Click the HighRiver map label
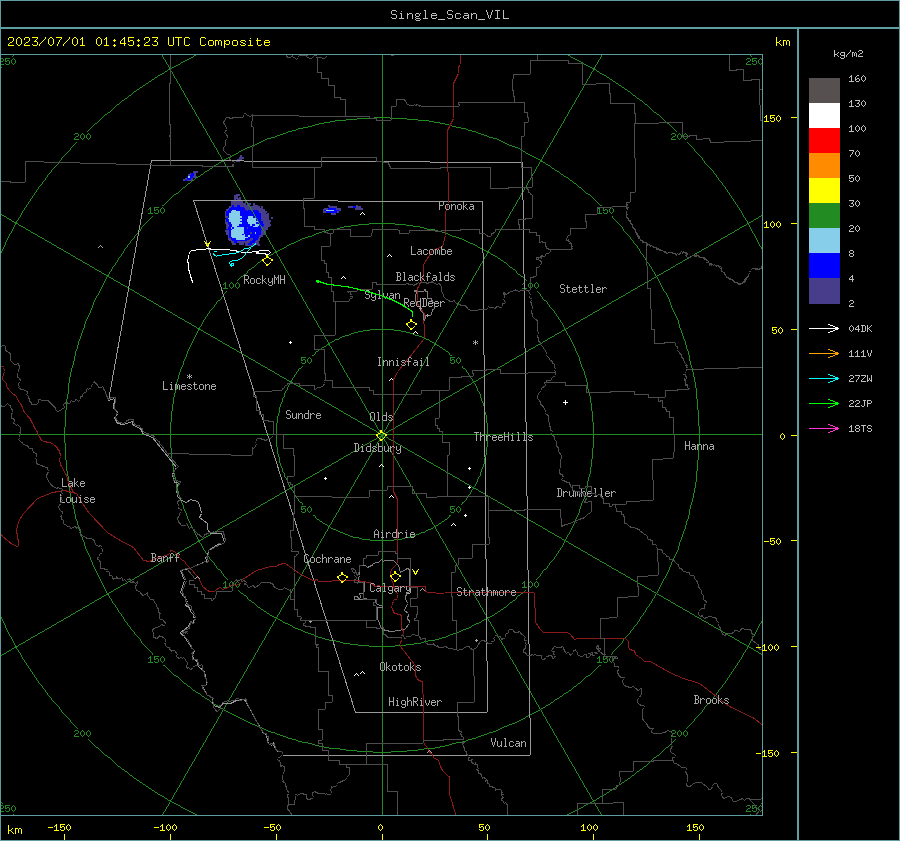This screenshot has width=900, height=841. coord(414,702)
